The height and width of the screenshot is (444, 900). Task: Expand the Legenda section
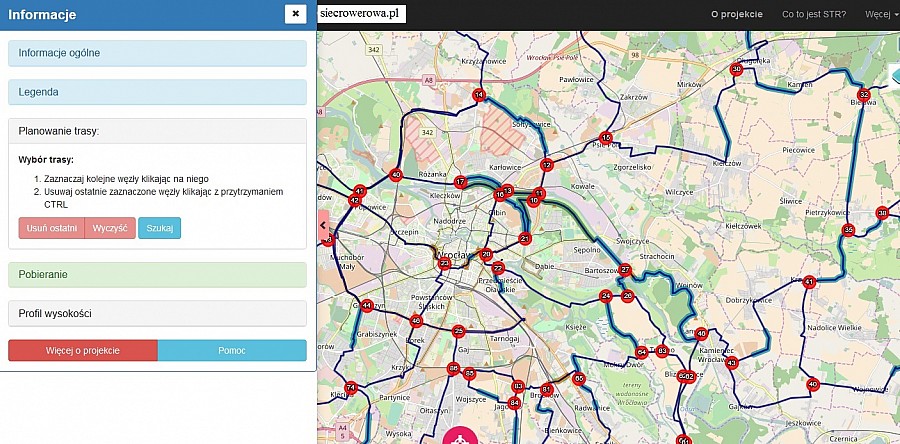click(157, 92)
